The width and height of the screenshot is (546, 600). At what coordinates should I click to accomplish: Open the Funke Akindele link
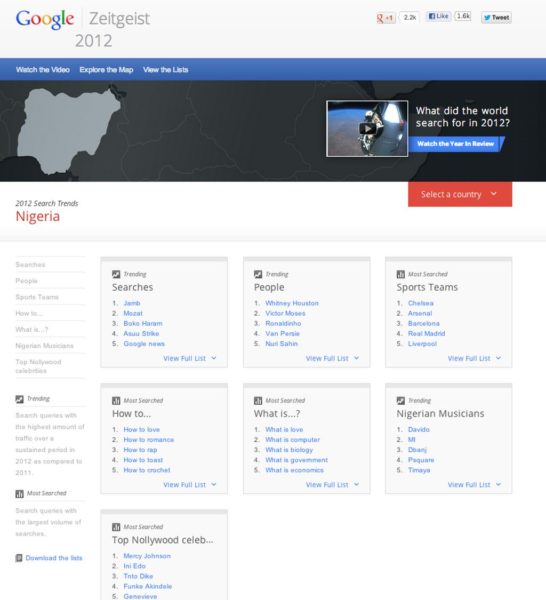pos(148,586)
